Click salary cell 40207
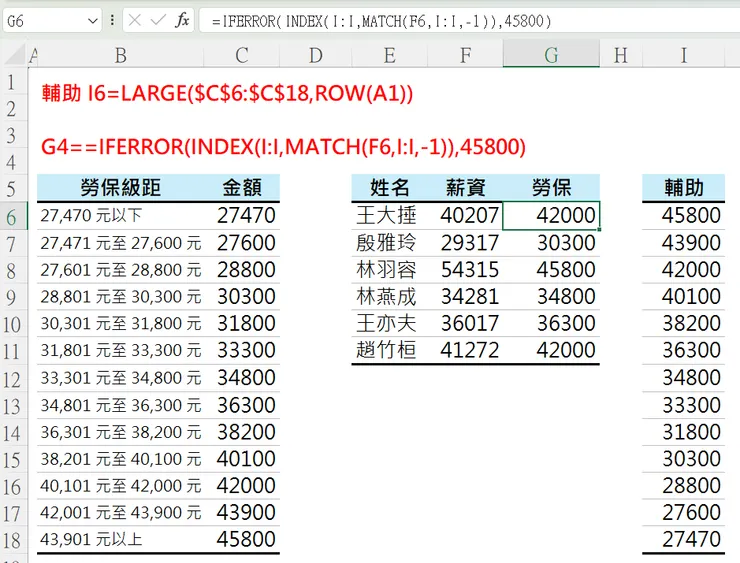 coord(465,216)
